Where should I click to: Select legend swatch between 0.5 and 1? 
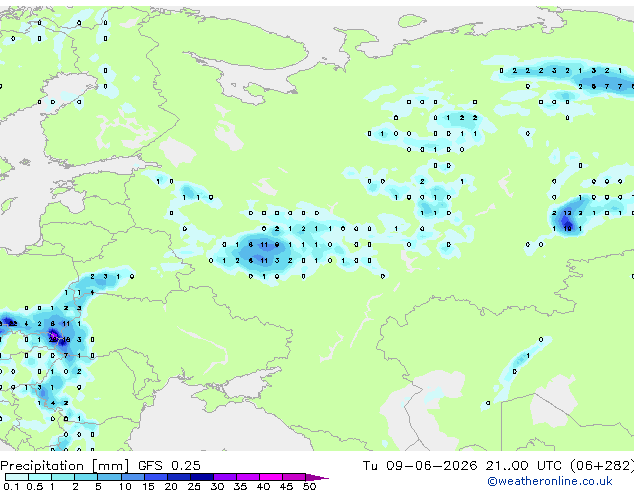[x=40, y=477]
